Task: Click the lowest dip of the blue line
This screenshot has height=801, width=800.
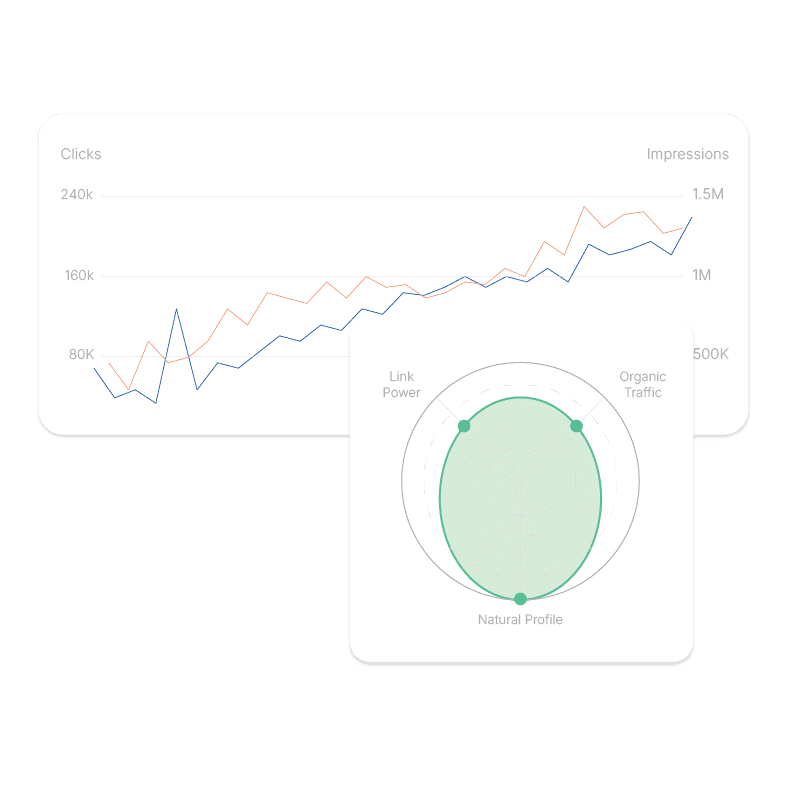Action: click(156, 403)
